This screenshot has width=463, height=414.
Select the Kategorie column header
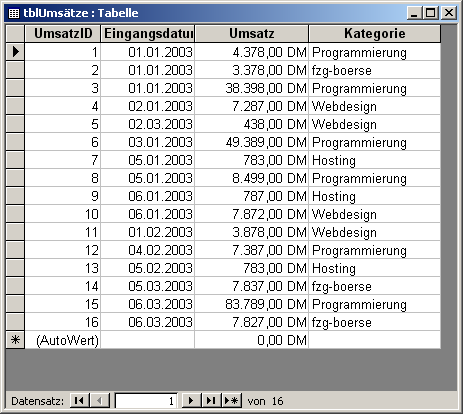375,34
